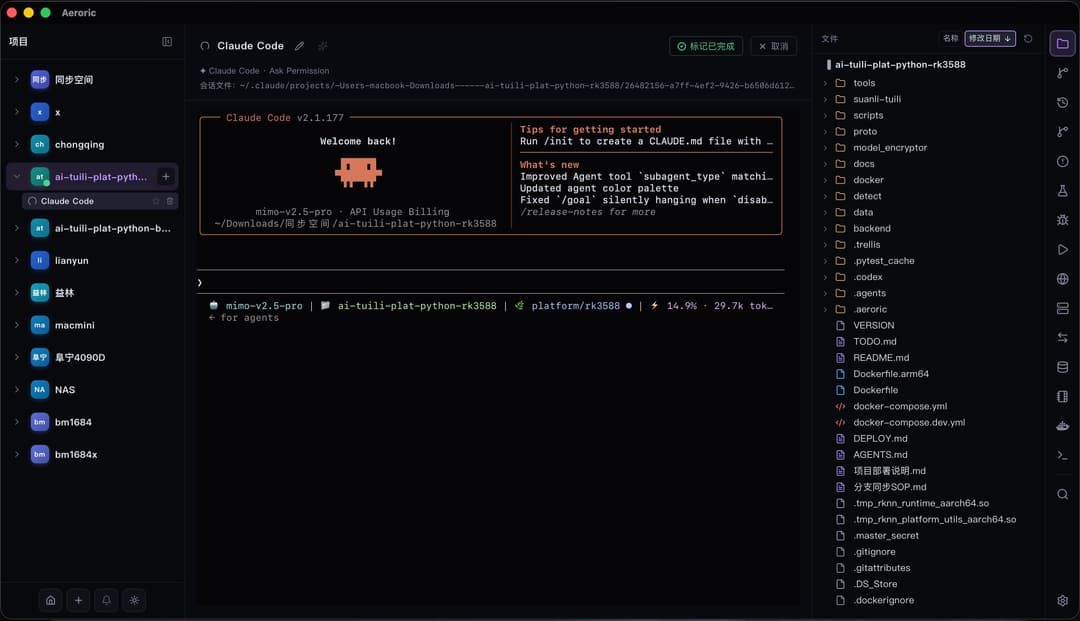The width and height of the screenshot is (1080, 621).
Task: Open the flask testing panel
Action: 1062,191
